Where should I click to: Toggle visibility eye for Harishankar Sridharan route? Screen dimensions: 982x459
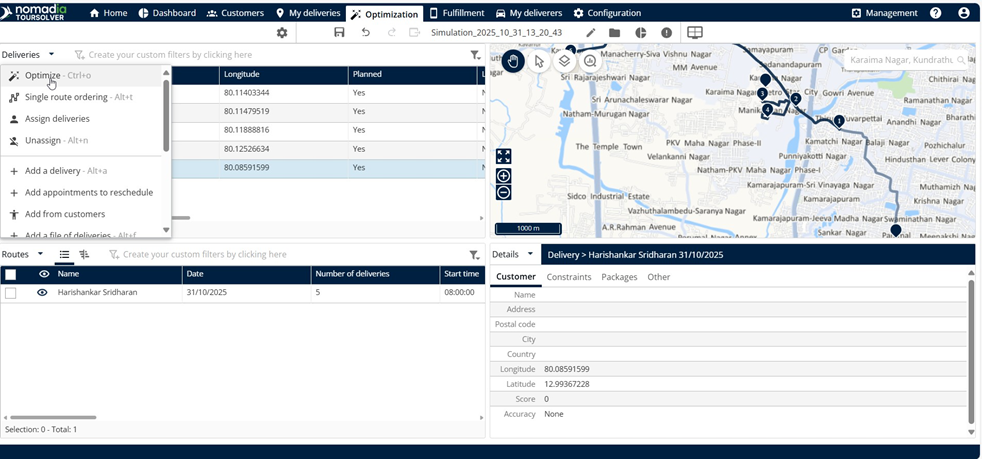(x=43, y=293)
